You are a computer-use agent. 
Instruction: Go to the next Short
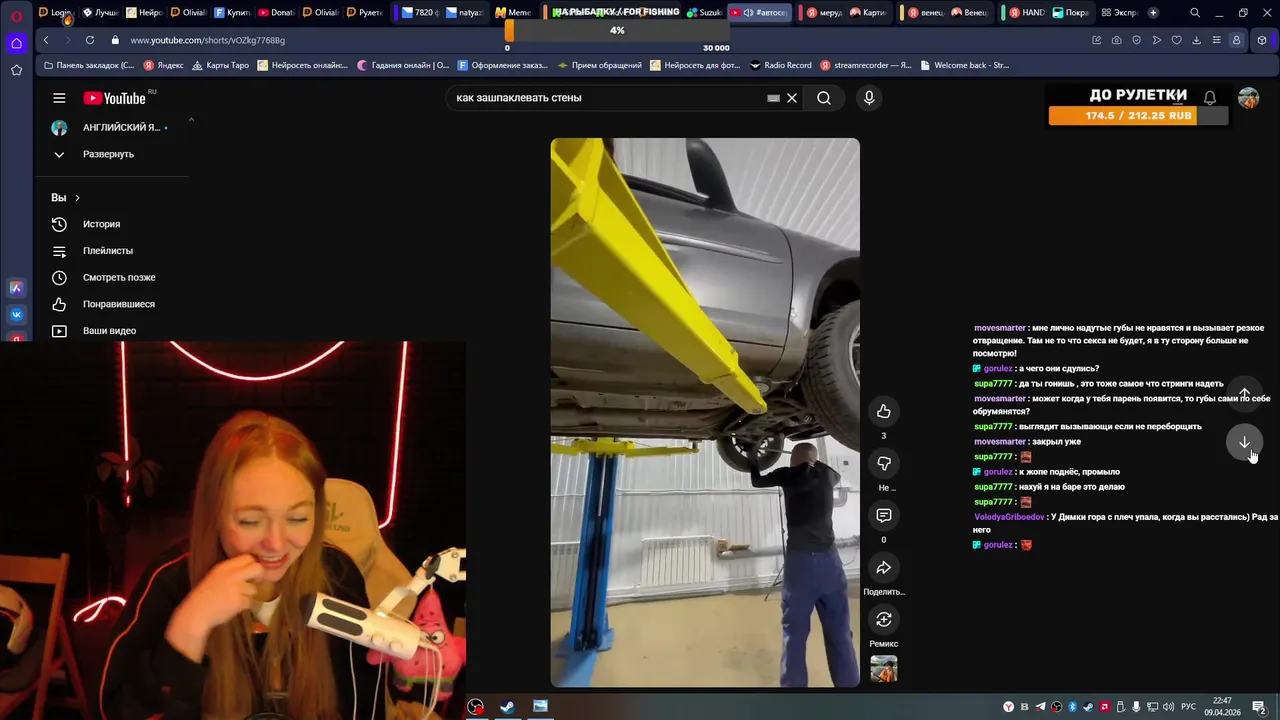[1244, 442]
